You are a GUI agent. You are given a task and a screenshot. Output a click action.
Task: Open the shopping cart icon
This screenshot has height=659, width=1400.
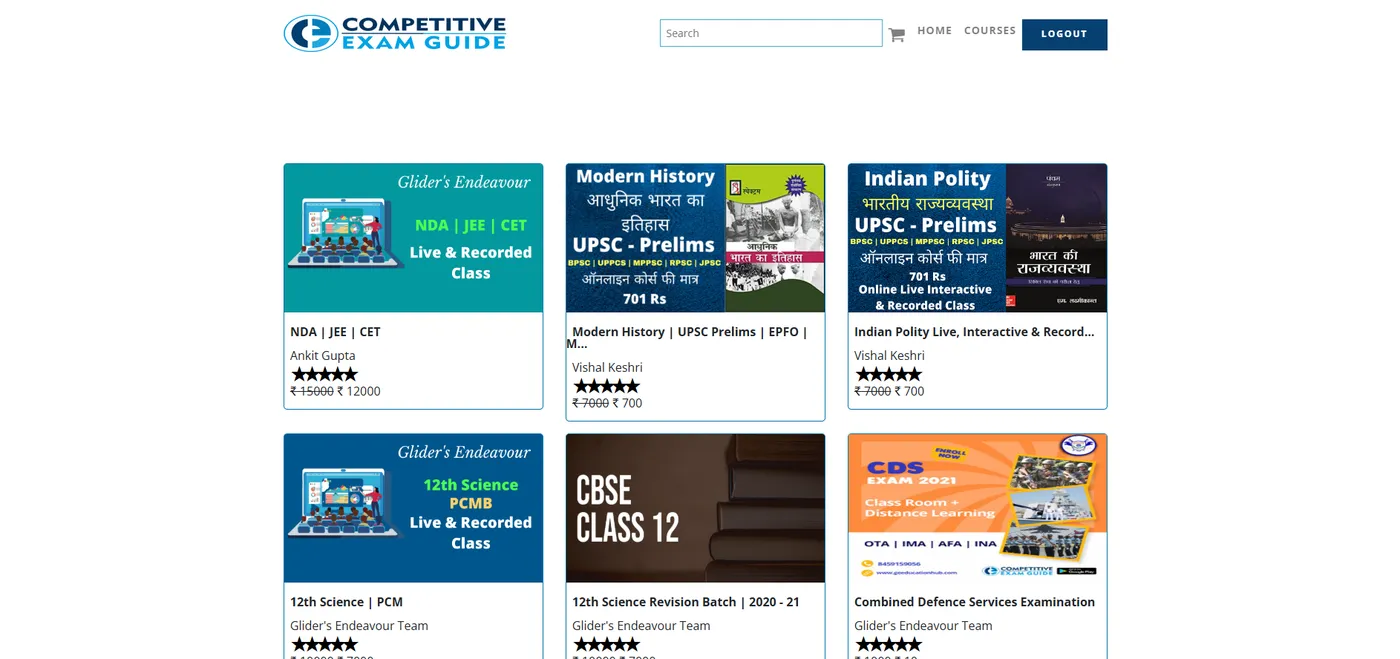(896, 35)
